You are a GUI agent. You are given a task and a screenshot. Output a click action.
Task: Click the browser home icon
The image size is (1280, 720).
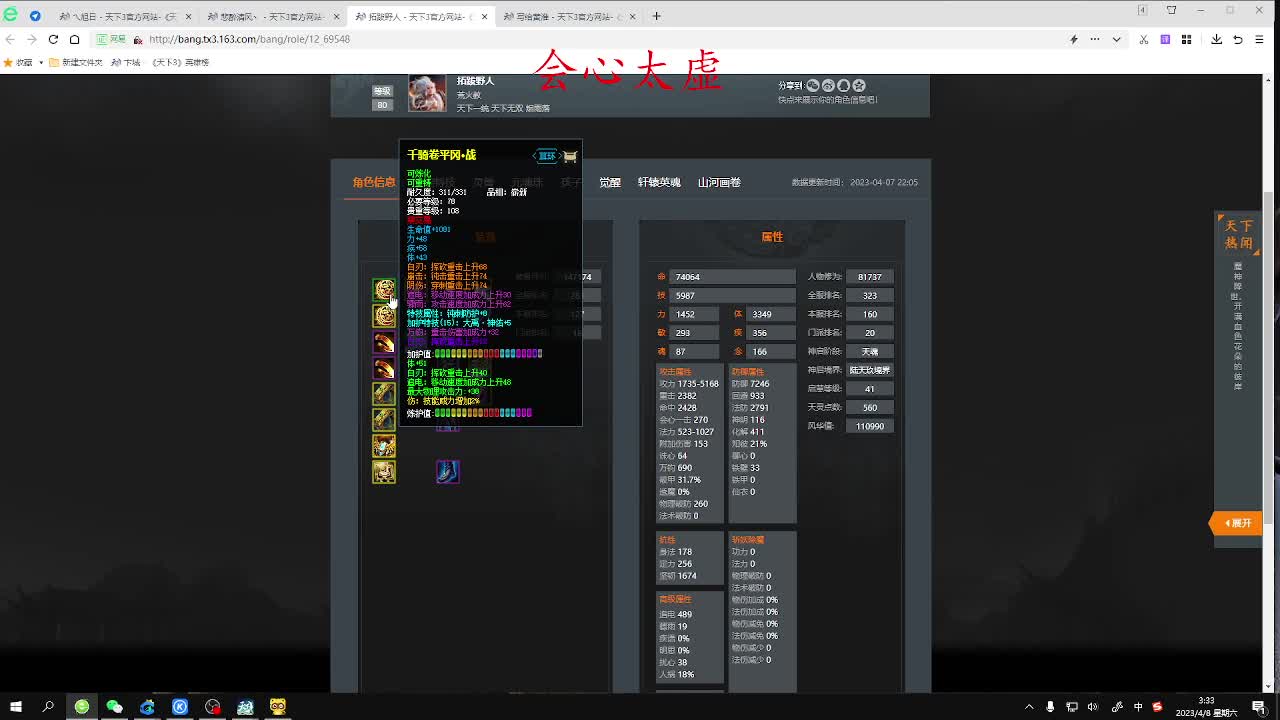point(74,39)
